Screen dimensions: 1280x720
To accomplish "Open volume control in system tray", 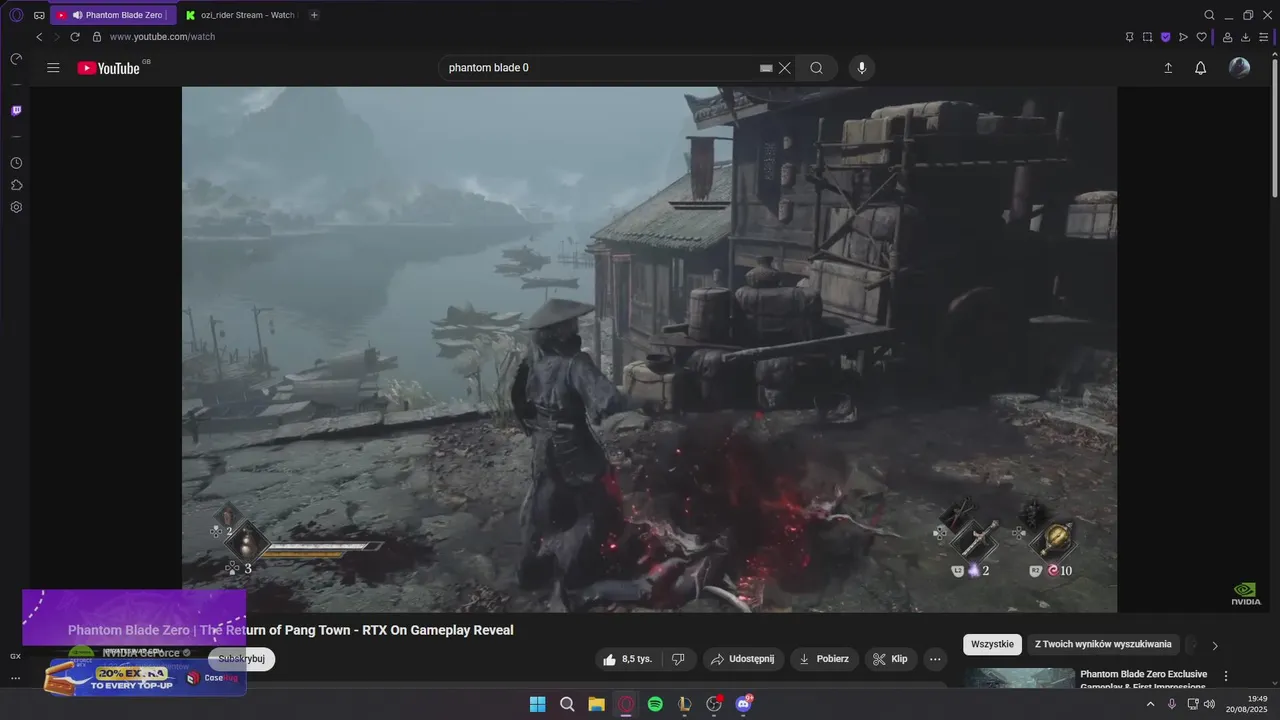I will click(1210, 704).
